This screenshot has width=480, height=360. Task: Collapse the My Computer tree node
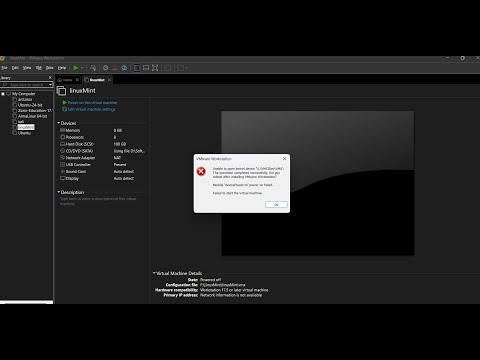coord(3,94)
